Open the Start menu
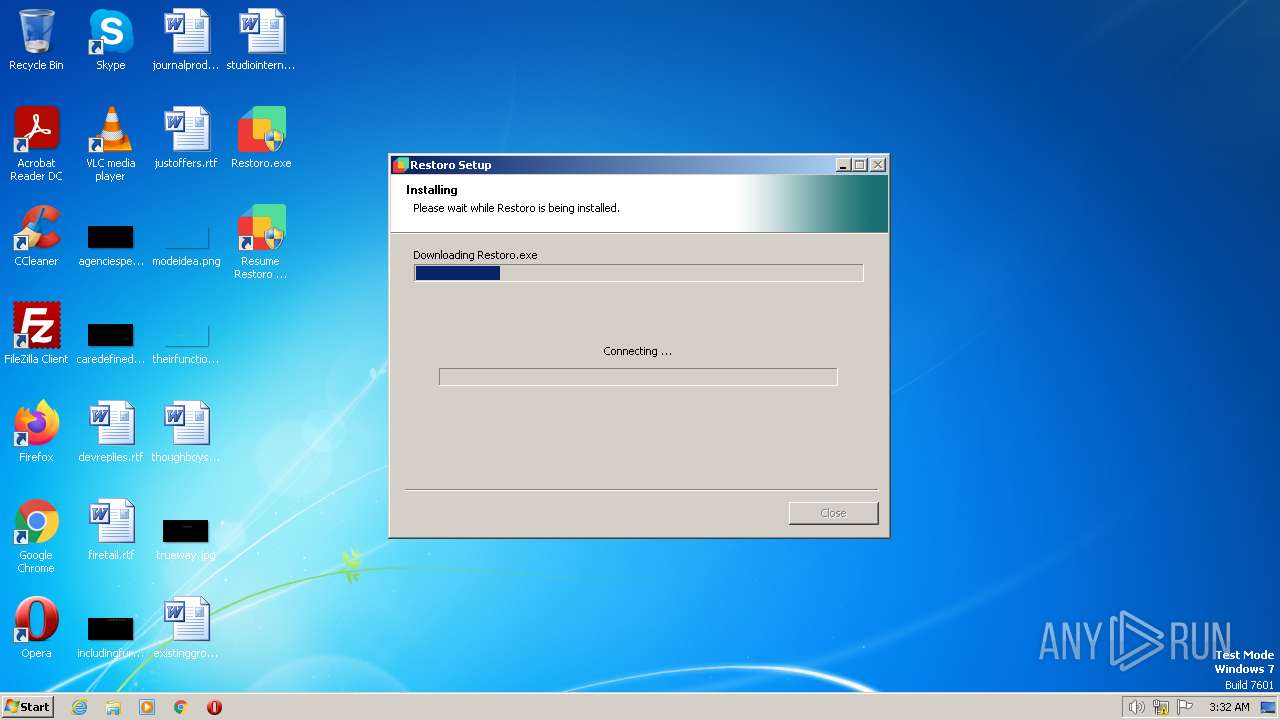The width and height of the screenshot is (1280, 720). coord(28,706)
